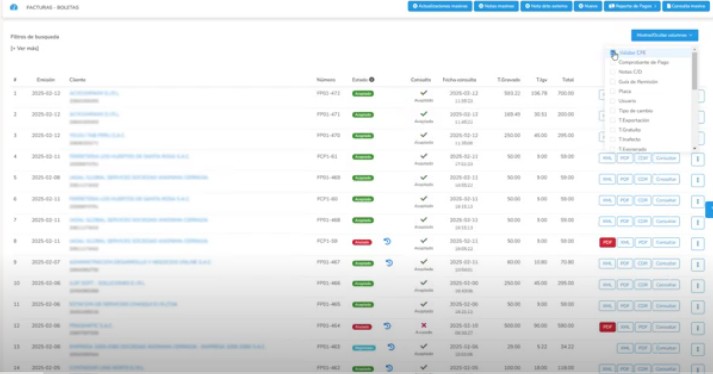Click the retry icon for invoice FP01-463
Viewport: 713px width, 374px height.
pyautogui.click(x=391, y=347)
